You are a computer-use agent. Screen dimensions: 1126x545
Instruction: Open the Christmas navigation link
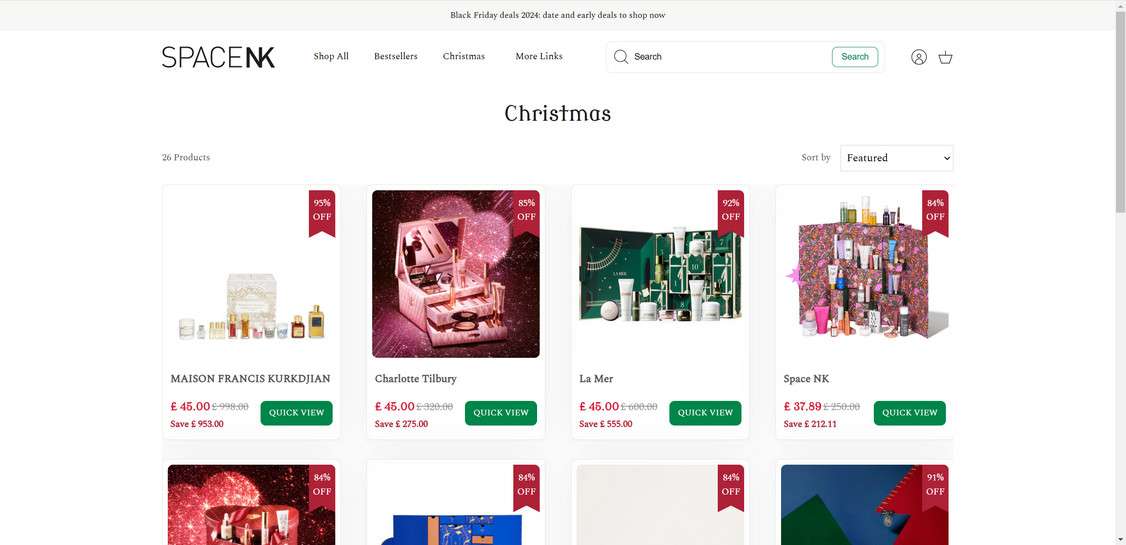pos(464,56)
